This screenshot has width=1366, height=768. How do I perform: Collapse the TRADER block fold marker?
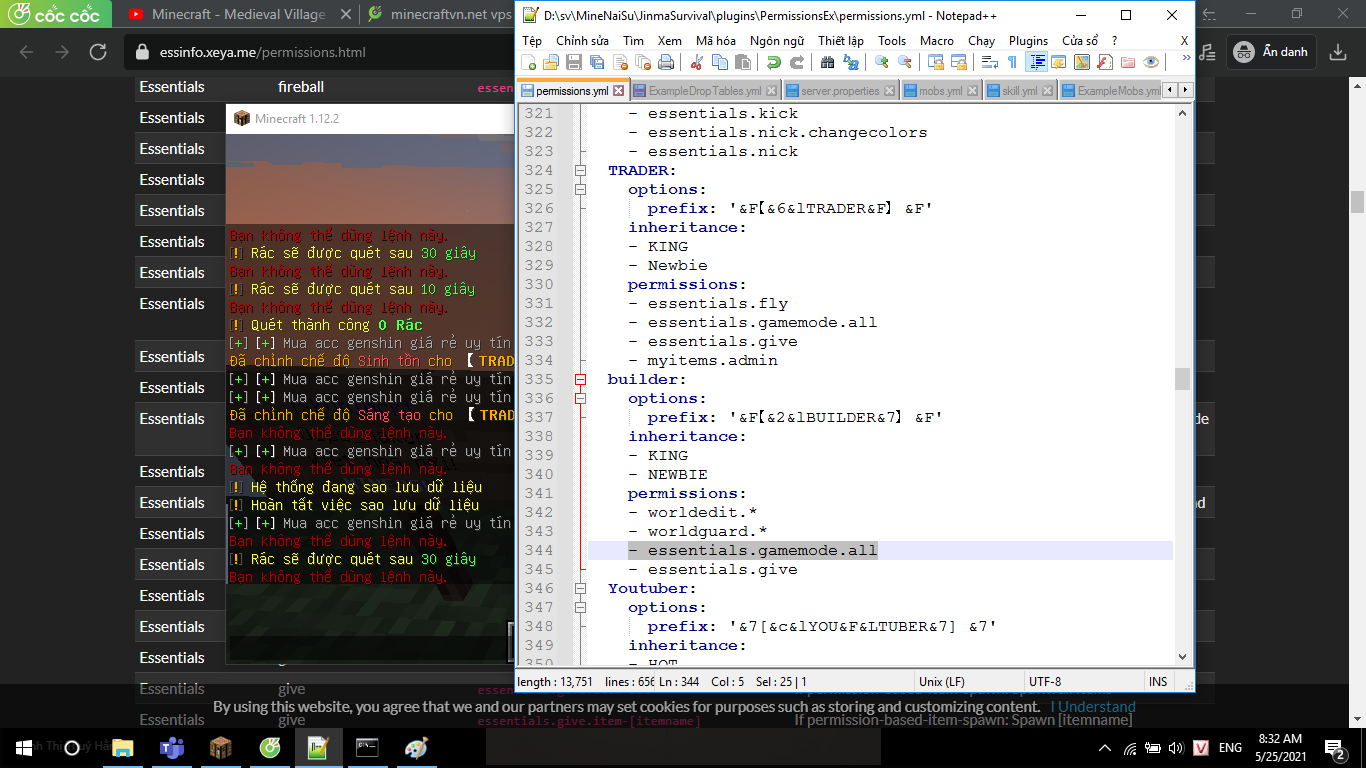[x=580, y=171]
